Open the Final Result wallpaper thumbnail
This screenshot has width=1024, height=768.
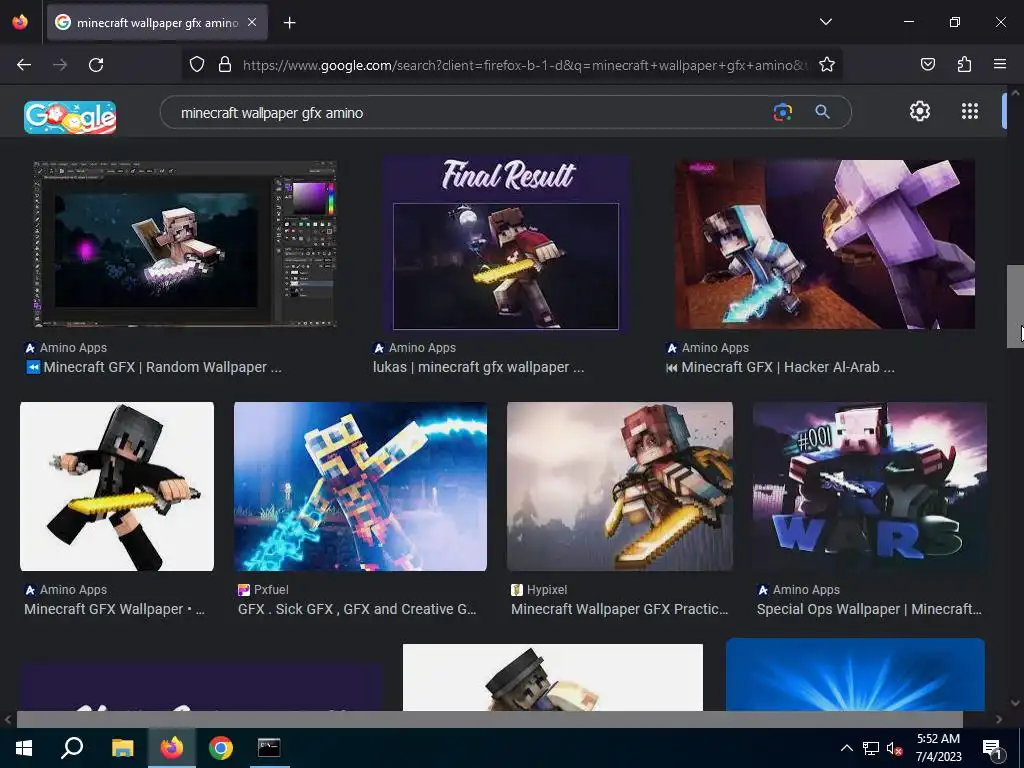click(x=506, y=244)
